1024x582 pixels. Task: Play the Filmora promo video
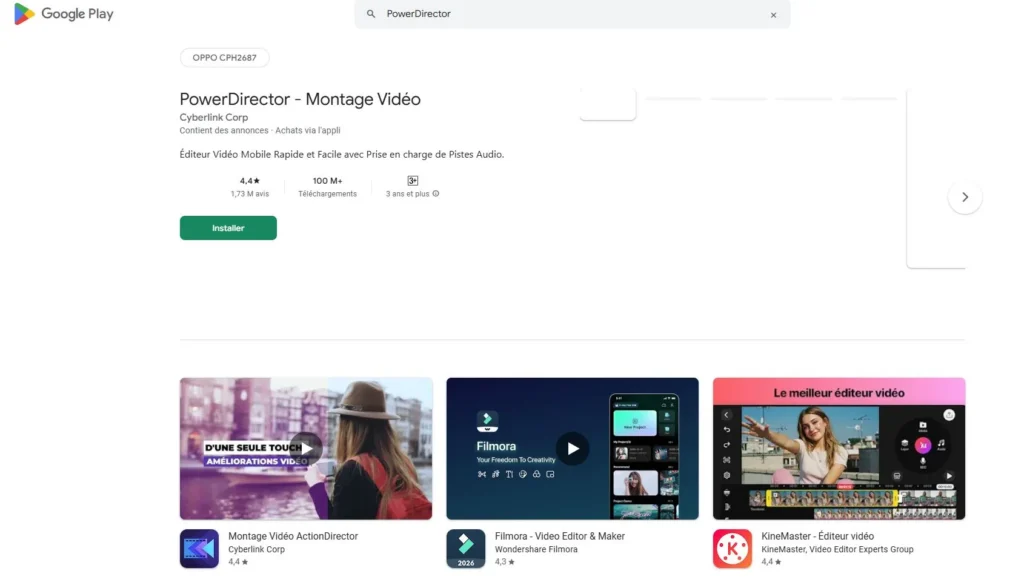tap(573, 448)
